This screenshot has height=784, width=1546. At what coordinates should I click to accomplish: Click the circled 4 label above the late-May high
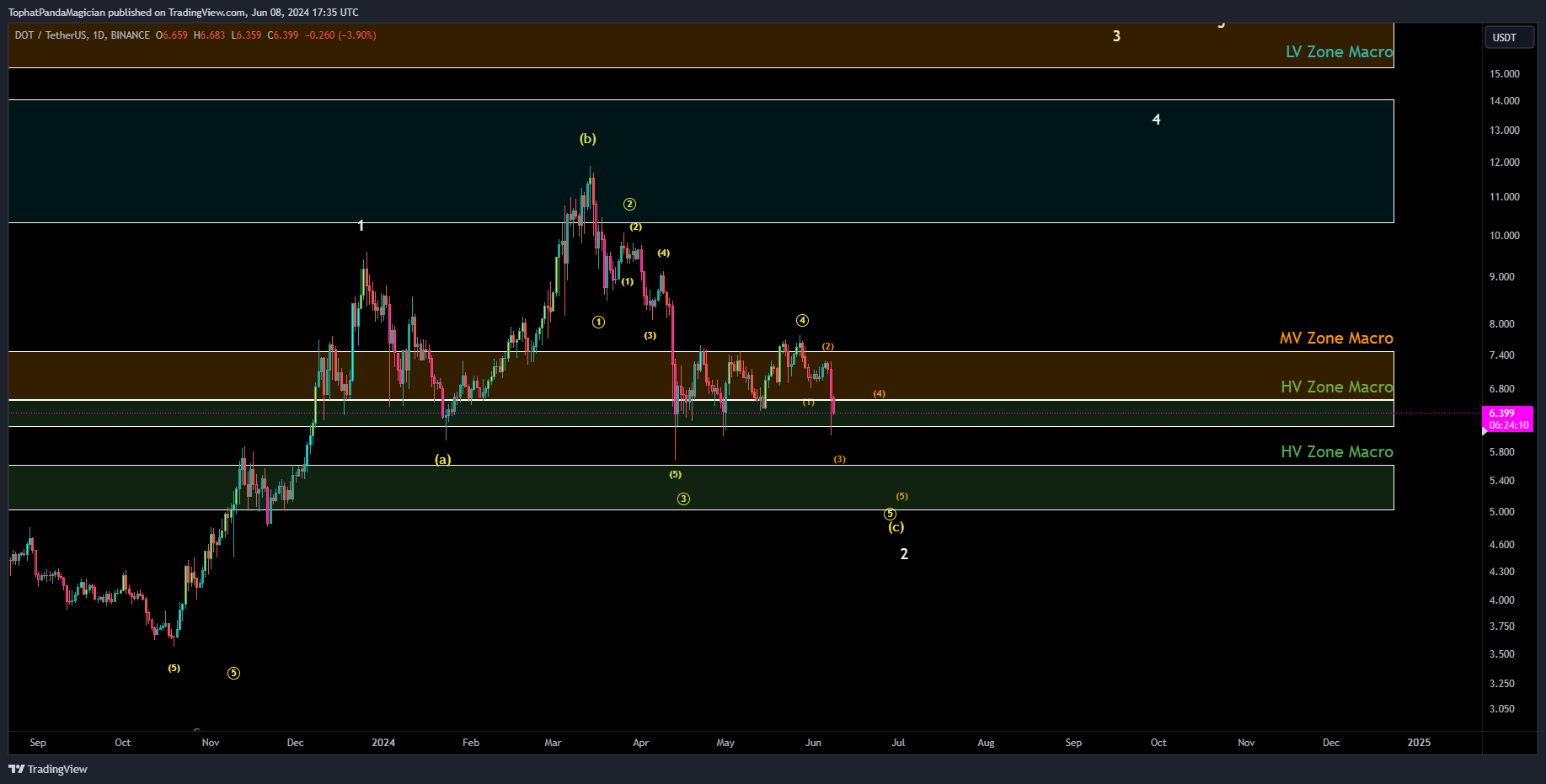pyautogui.click(x=802, y=321)
